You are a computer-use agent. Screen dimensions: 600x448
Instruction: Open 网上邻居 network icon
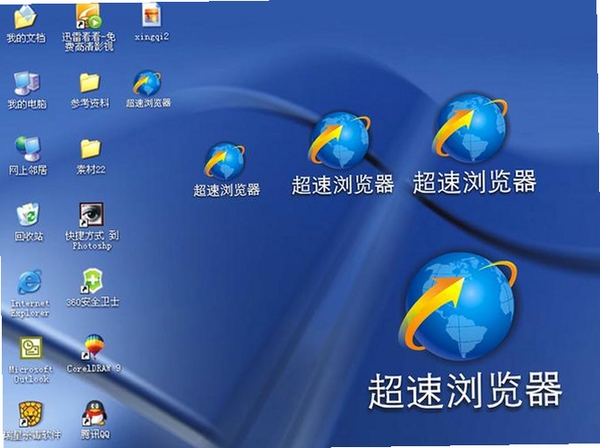tap(28, 149)
